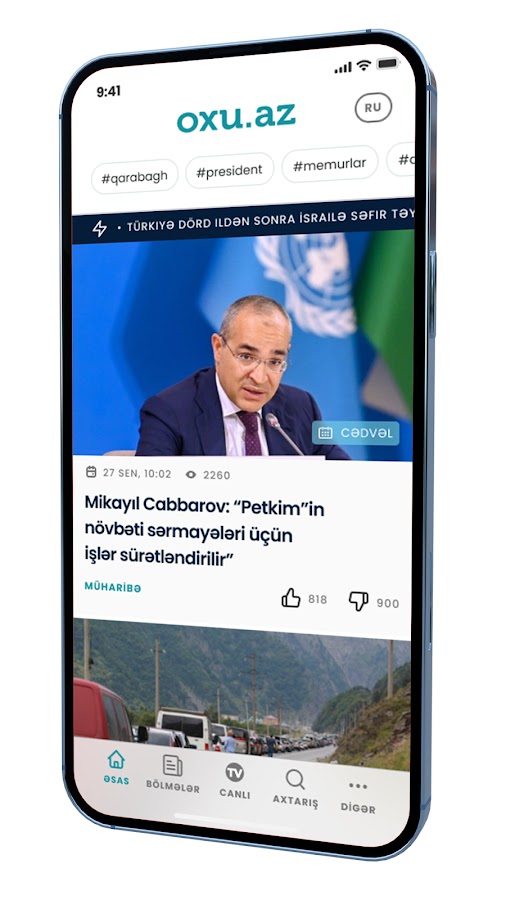Open the Mühari̇bə category link
Screen dimensions: 506x900
[113, 587]
